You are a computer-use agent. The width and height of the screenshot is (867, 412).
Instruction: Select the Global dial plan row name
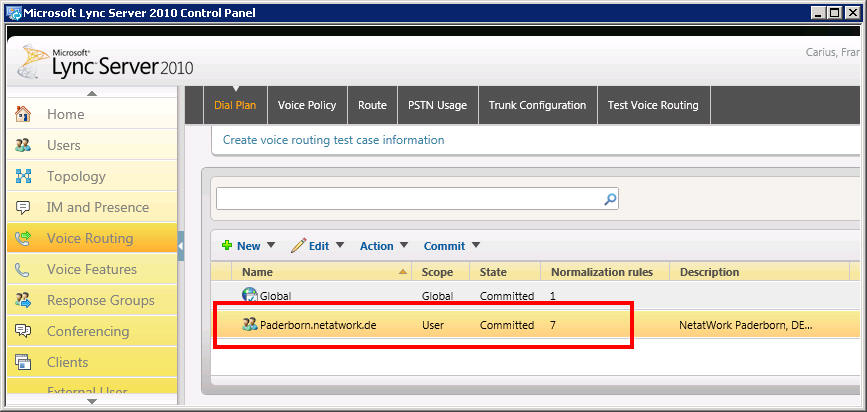click(275, 296)
